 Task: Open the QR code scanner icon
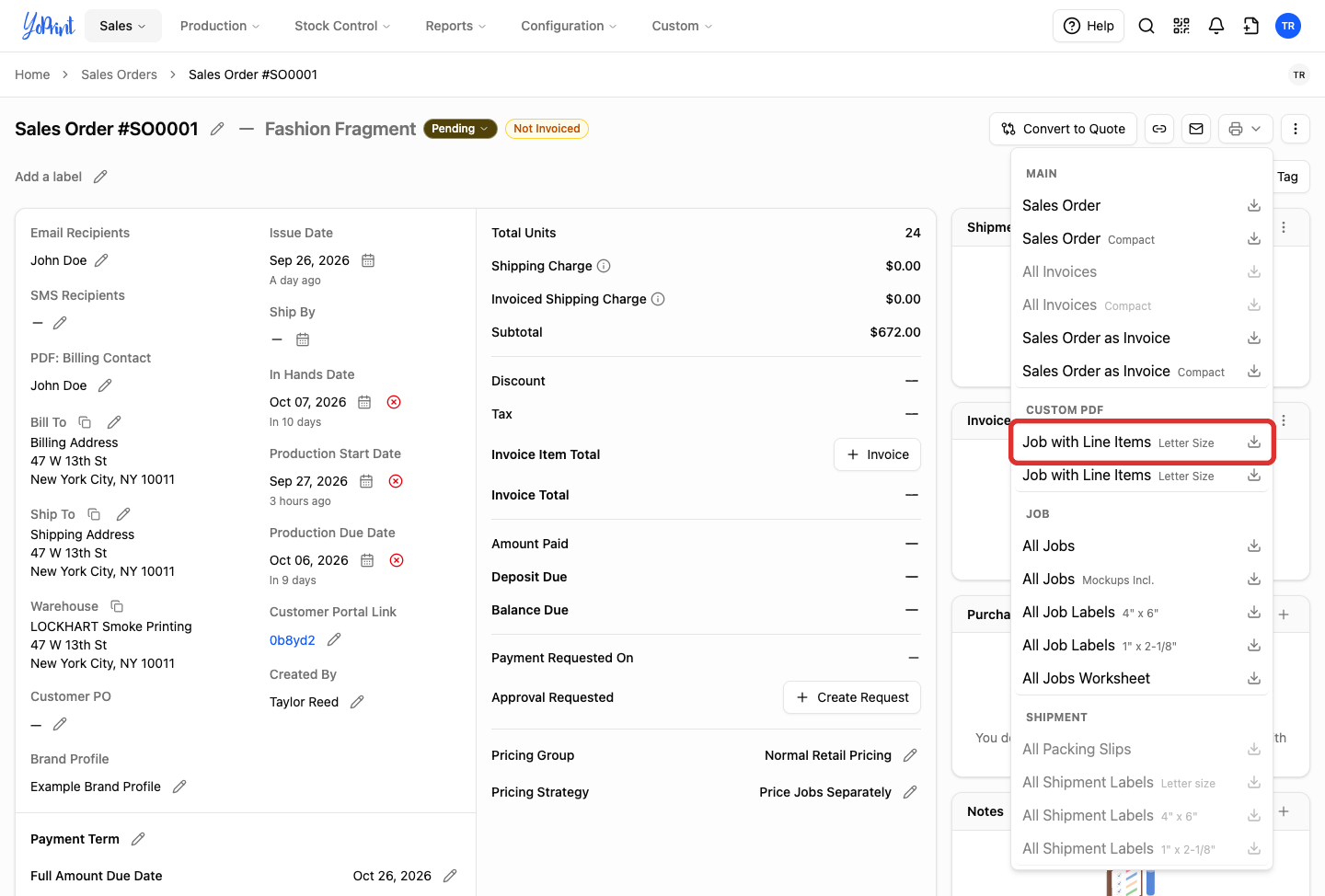tap(1181, 26)
